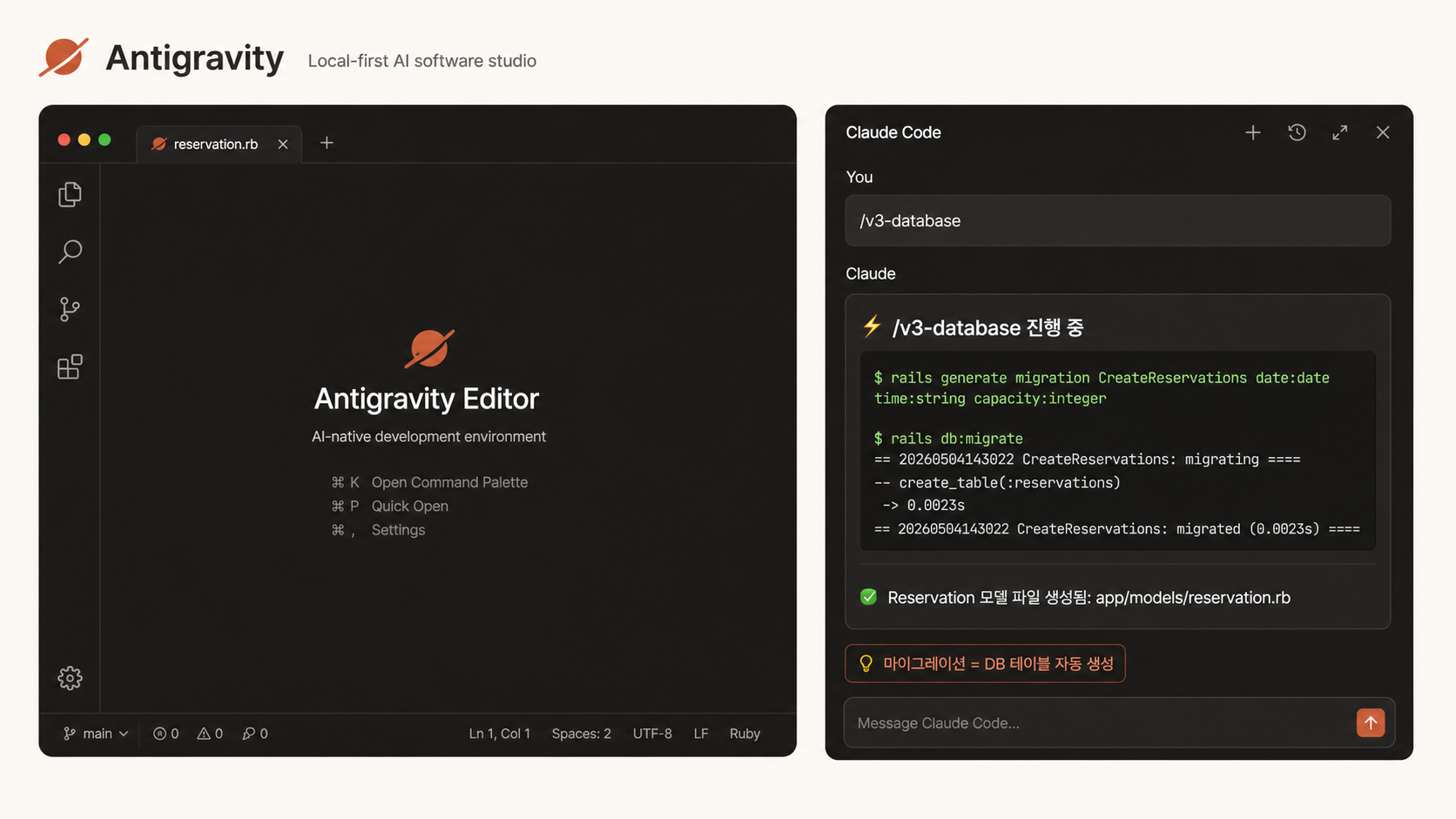This screenshot has width=1456, height=819.
Task: Click the /v3-database user message
Action: 1118,220
